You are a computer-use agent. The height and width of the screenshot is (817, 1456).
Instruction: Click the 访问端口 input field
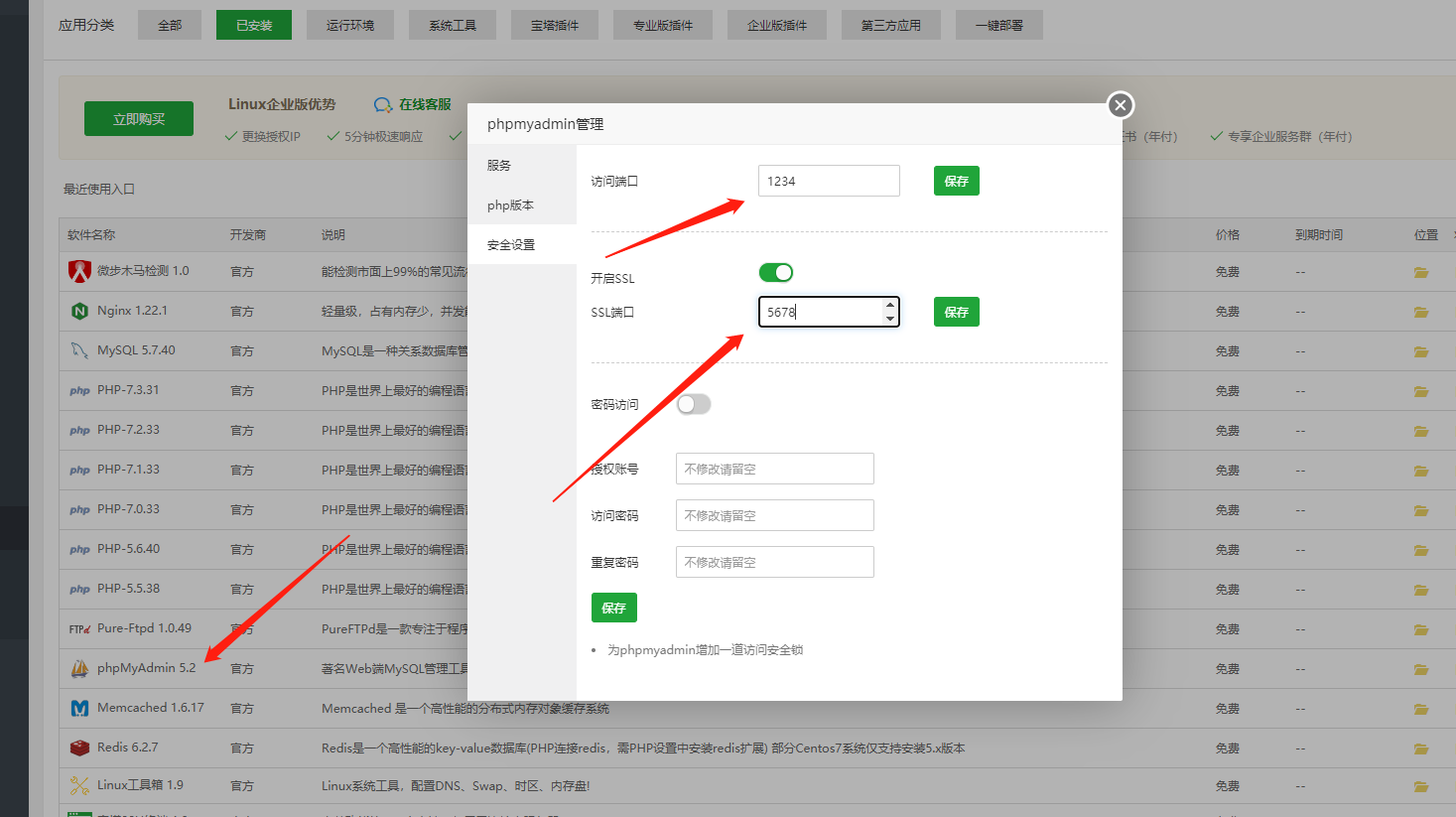click(829, 181)
